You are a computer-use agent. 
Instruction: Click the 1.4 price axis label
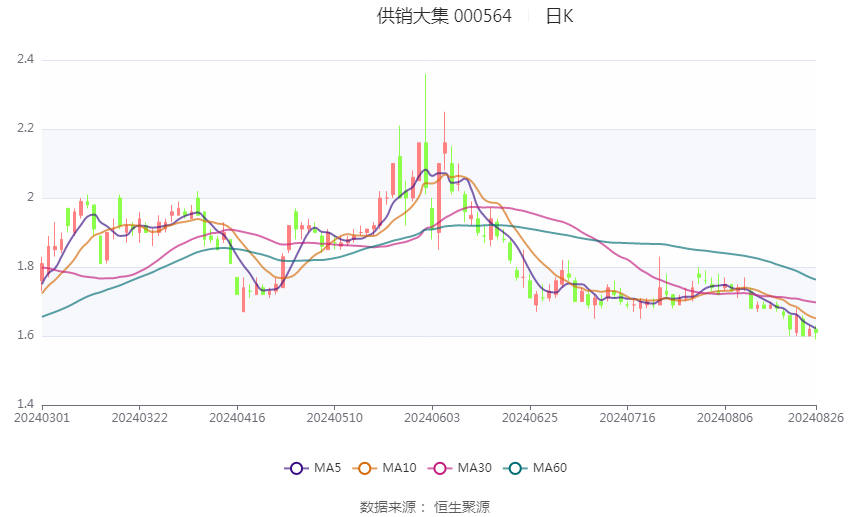pyautogui.click(x=25, y=404)
